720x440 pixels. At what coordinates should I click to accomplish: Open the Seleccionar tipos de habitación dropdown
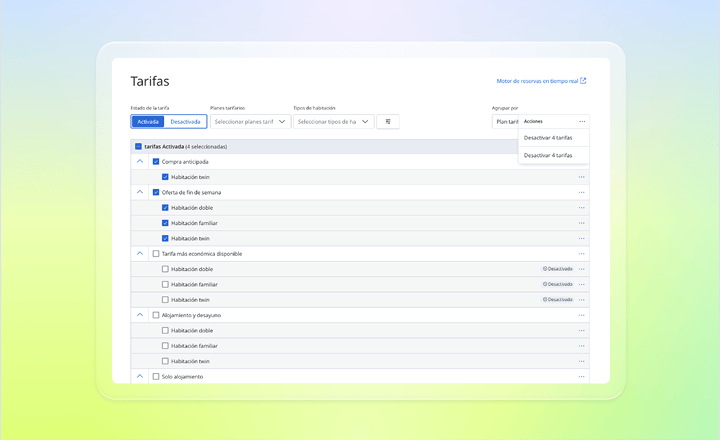point(334,122)
